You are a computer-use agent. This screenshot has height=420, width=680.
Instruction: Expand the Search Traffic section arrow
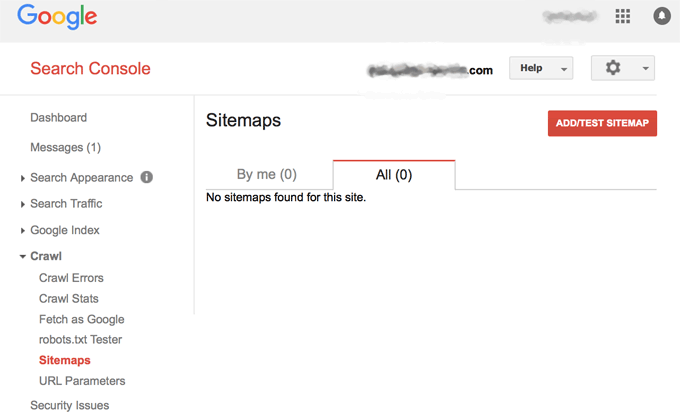(x=23, y=204)
